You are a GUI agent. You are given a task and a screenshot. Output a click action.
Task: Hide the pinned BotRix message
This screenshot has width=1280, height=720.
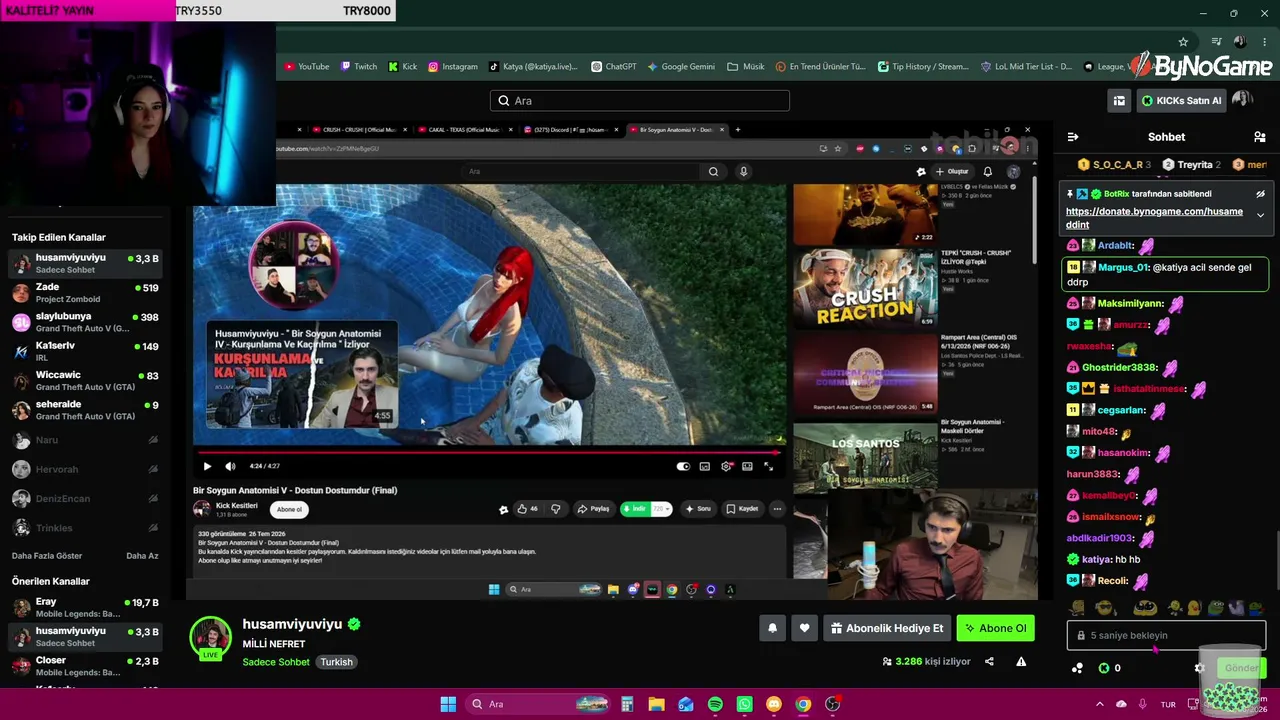coord(1260,194)
